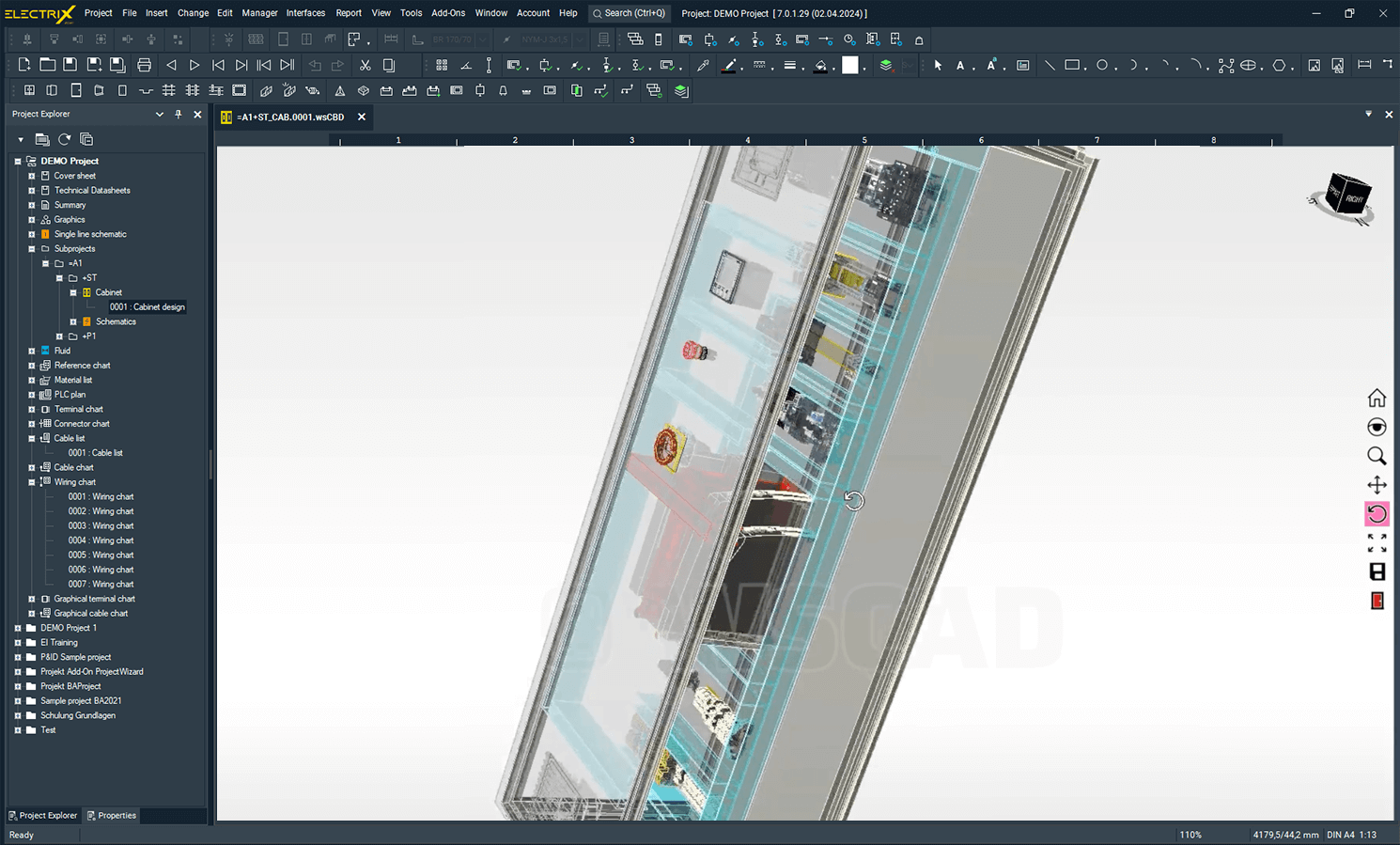The image size is (1400, 845).
Task: Collapse the Wiring chart tree node
Action: pyautogui.click(x=32, y=482)
